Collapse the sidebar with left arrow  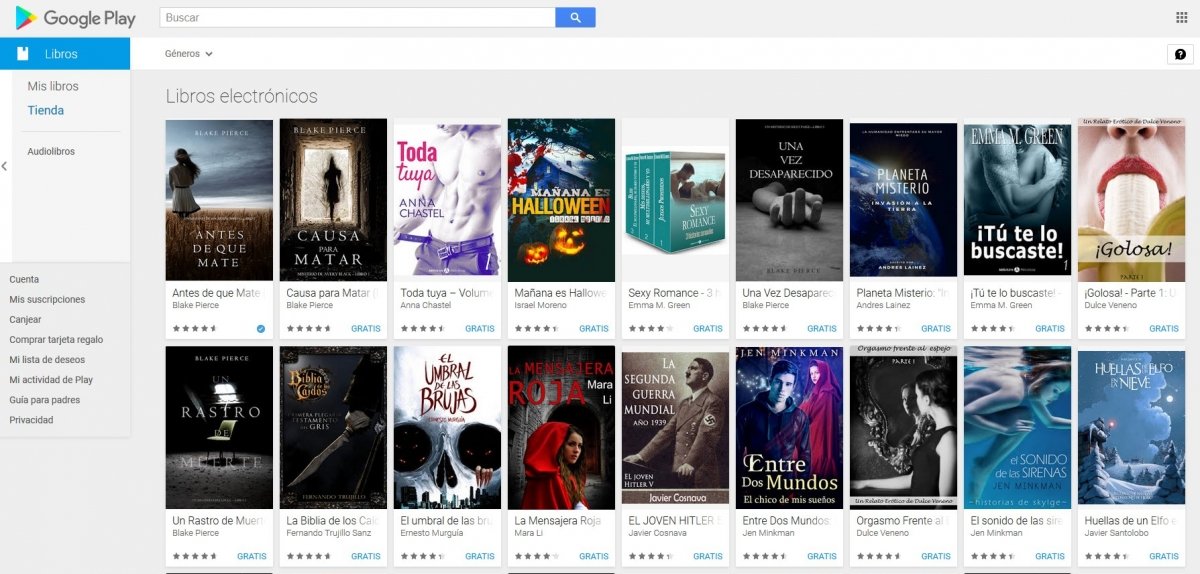click(x=4, y=166)
